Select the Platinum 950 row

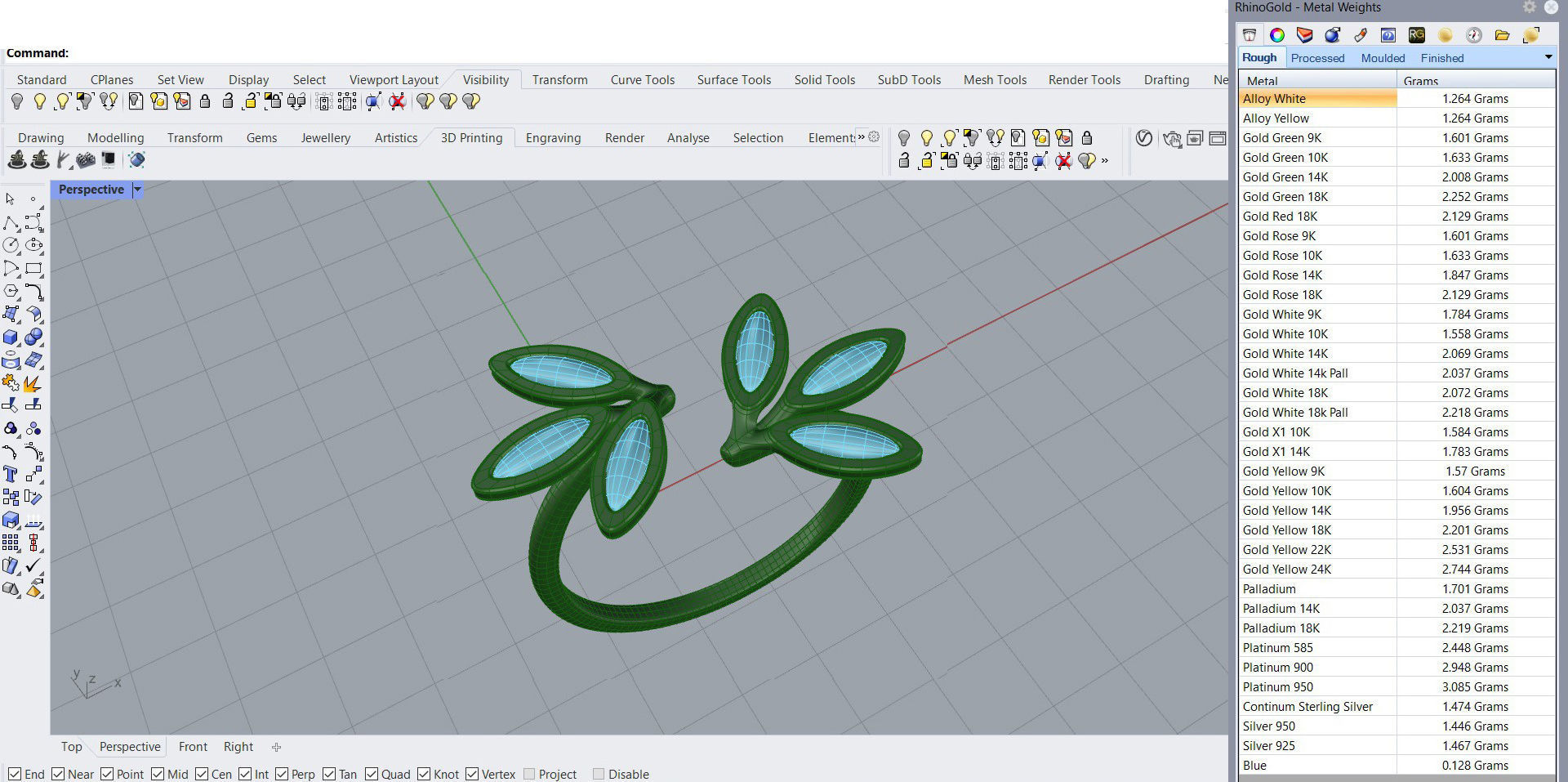(1396, 686)
